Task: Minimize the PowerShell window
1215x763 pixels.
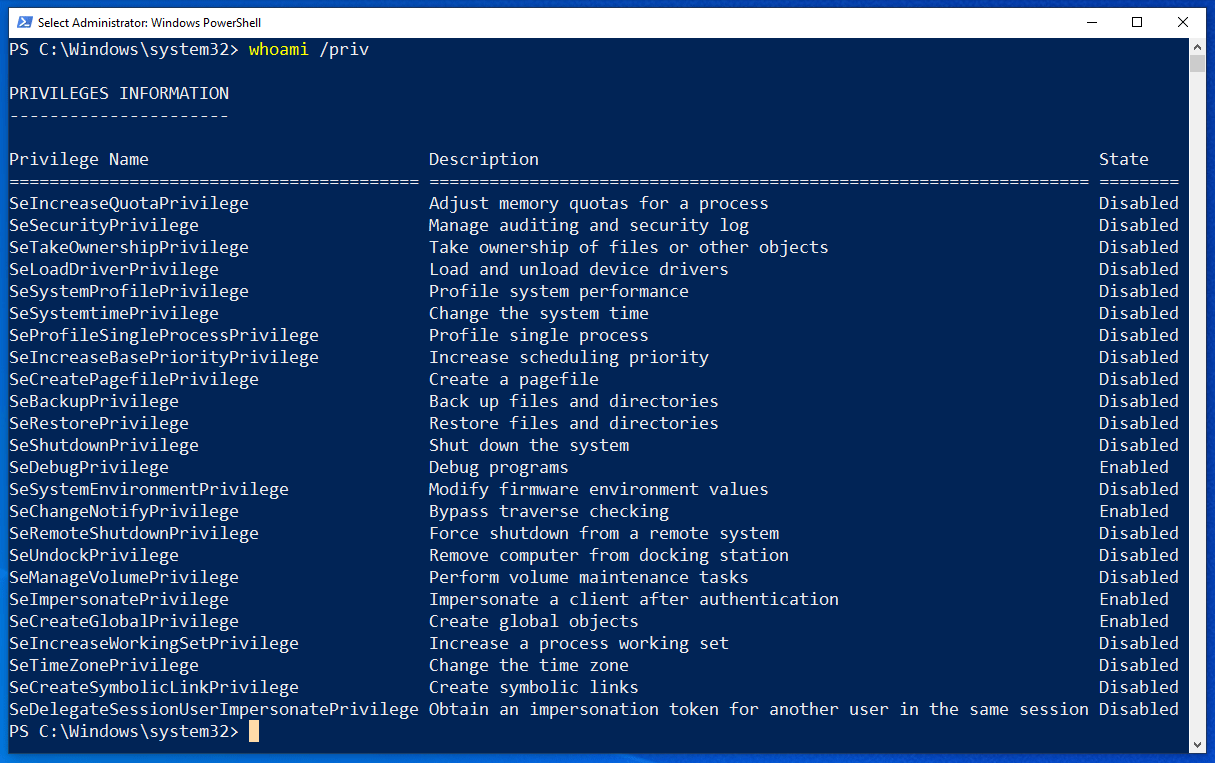Action: [x=1091, y=22]
